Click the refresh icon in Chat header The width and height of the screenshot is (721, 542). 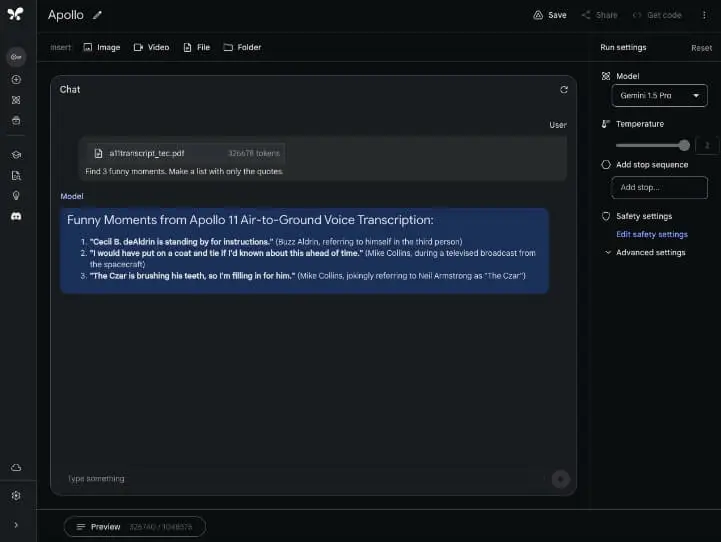point(564,90)
